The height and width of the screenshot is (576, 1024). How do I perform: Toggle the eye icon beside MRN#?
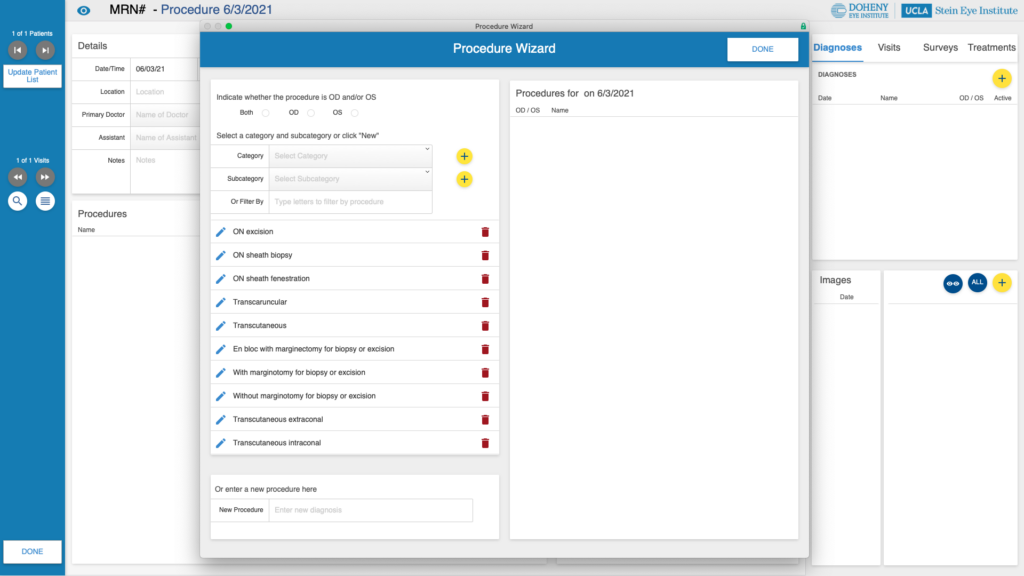[x=84, y=10]
